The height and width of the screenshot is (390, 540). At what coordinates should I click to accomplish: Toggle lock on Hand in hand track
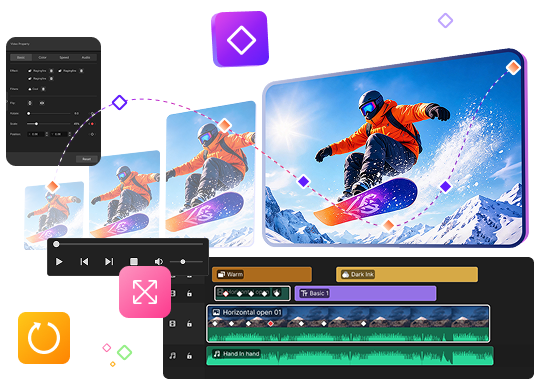coord(189,356)
